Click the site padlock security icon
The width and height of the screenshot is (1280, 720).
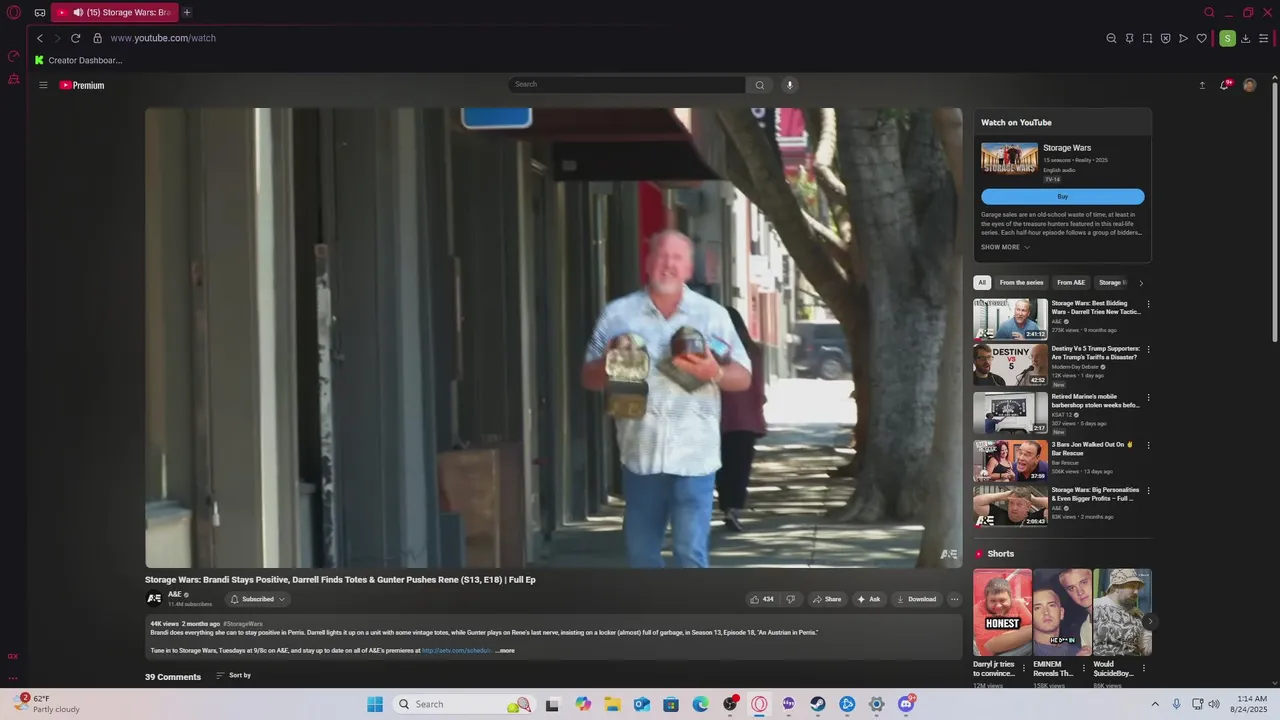[97, 38]
